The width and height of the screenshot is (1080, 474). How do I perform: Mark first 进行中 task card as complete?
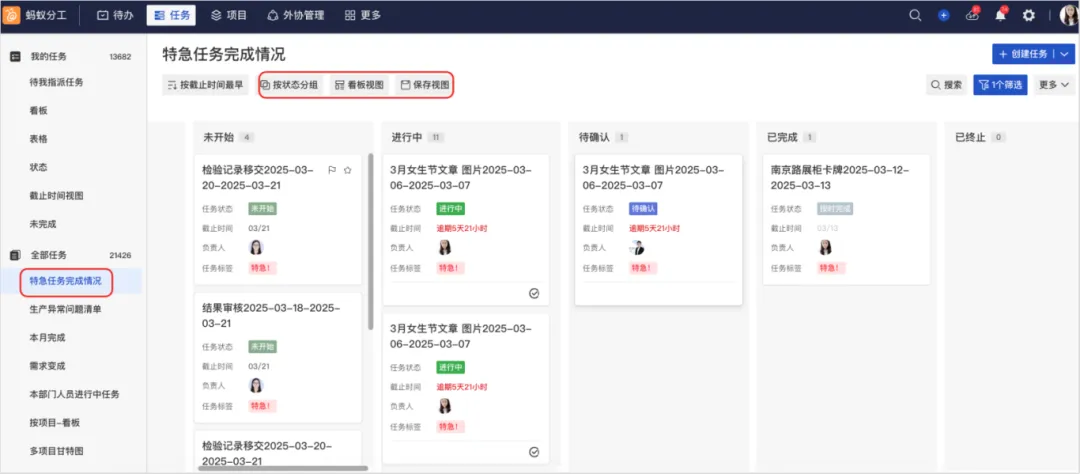tap(534, 293)
